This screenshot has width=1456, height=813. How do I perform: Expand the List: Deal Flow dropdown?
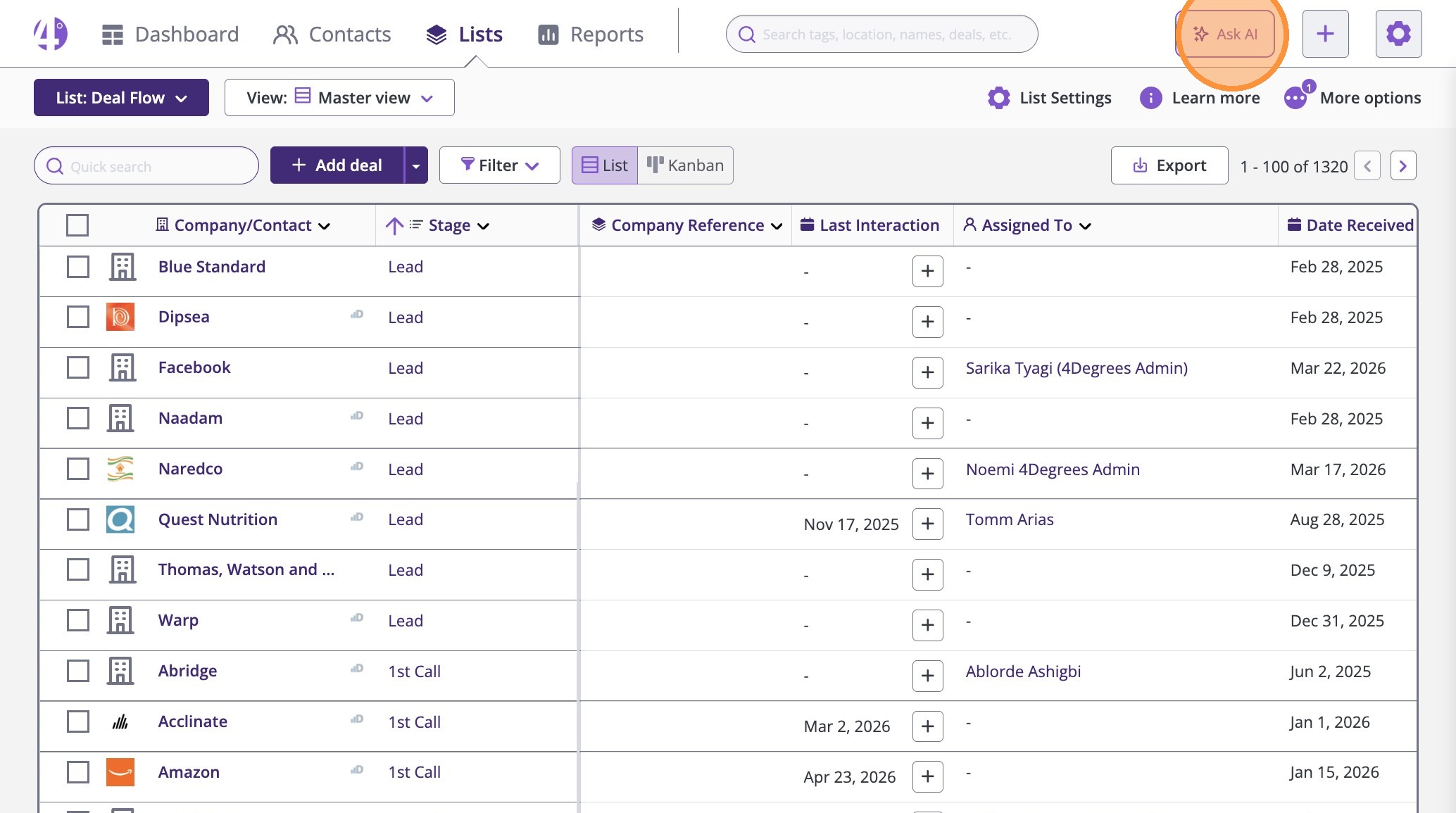pos(121,98)
